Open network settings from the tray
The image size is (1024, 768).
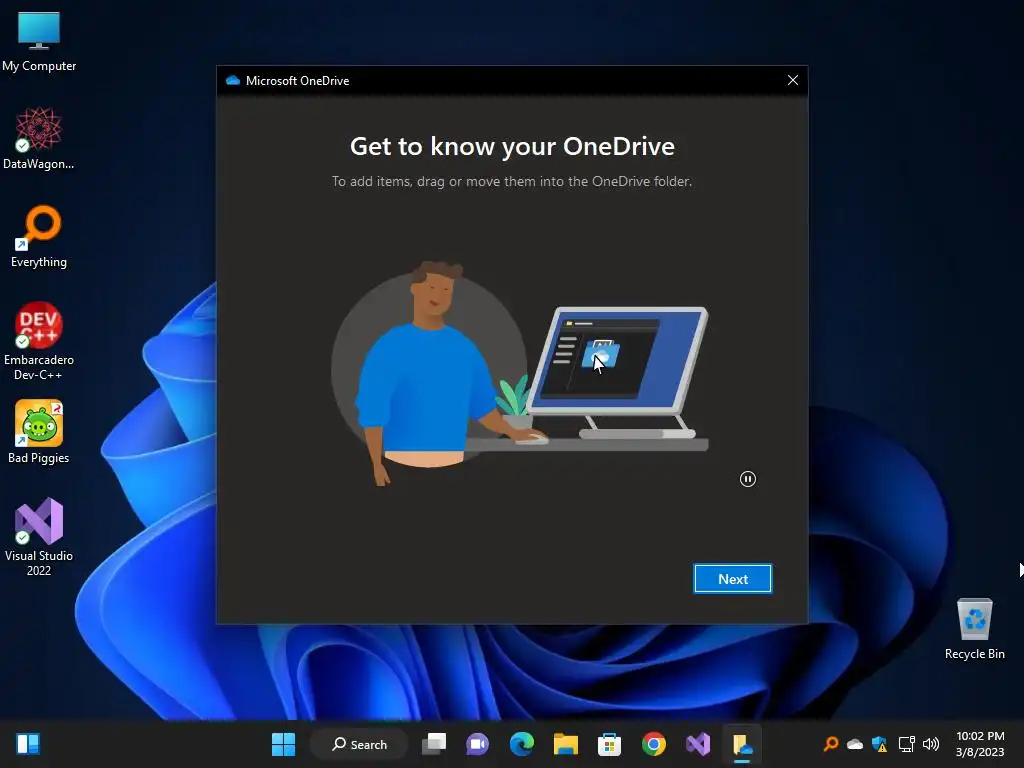pyautogui.click(x=906, y=744)
